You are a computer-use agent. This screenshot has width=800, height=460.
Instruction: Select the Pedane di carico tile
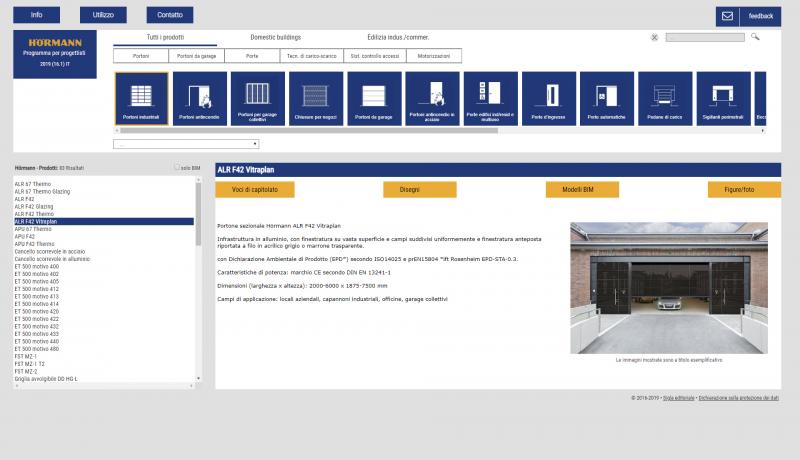[665, 98]
